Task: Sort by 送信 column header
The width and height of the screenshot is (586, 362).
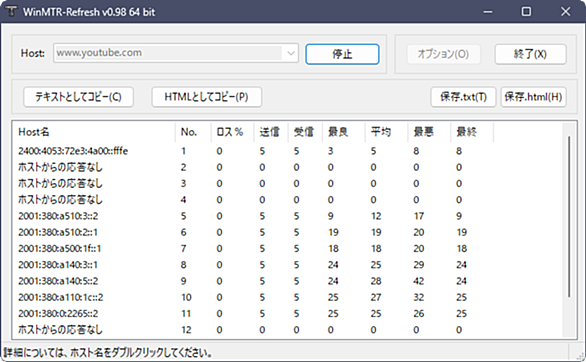Action: coord(271,132)
